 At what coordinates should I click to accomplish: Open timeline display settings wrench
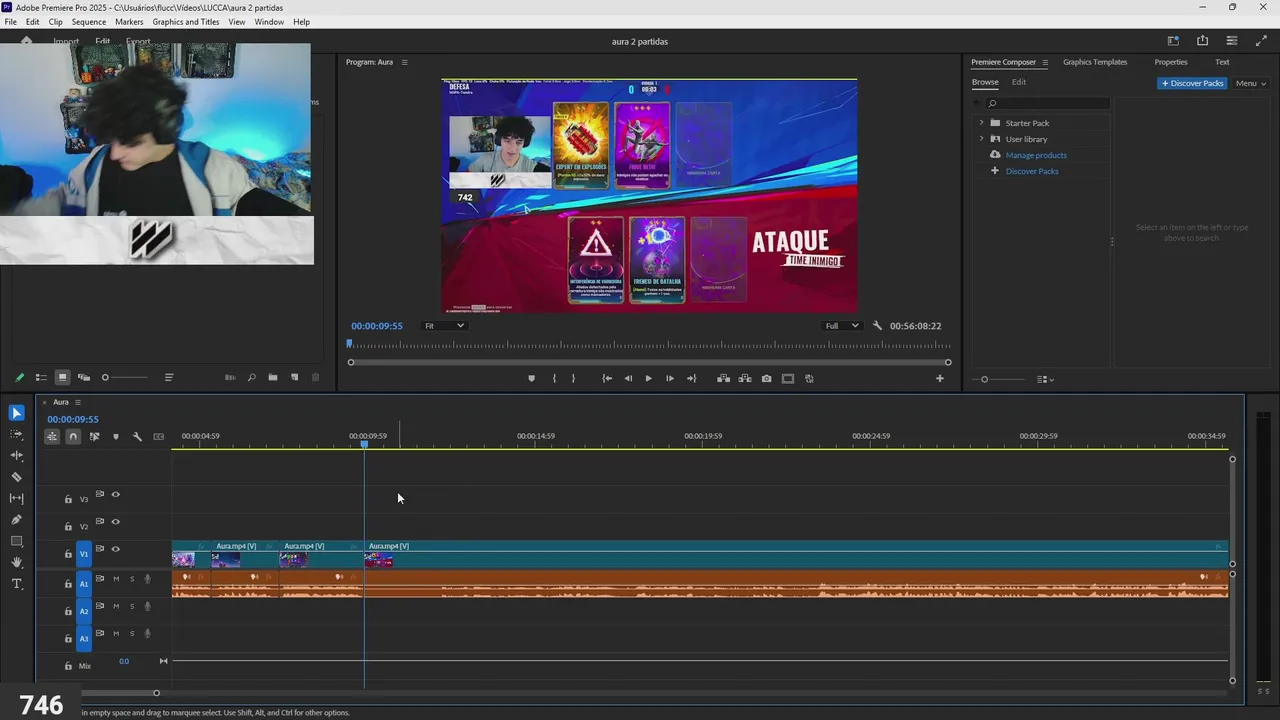click(137, 436)
